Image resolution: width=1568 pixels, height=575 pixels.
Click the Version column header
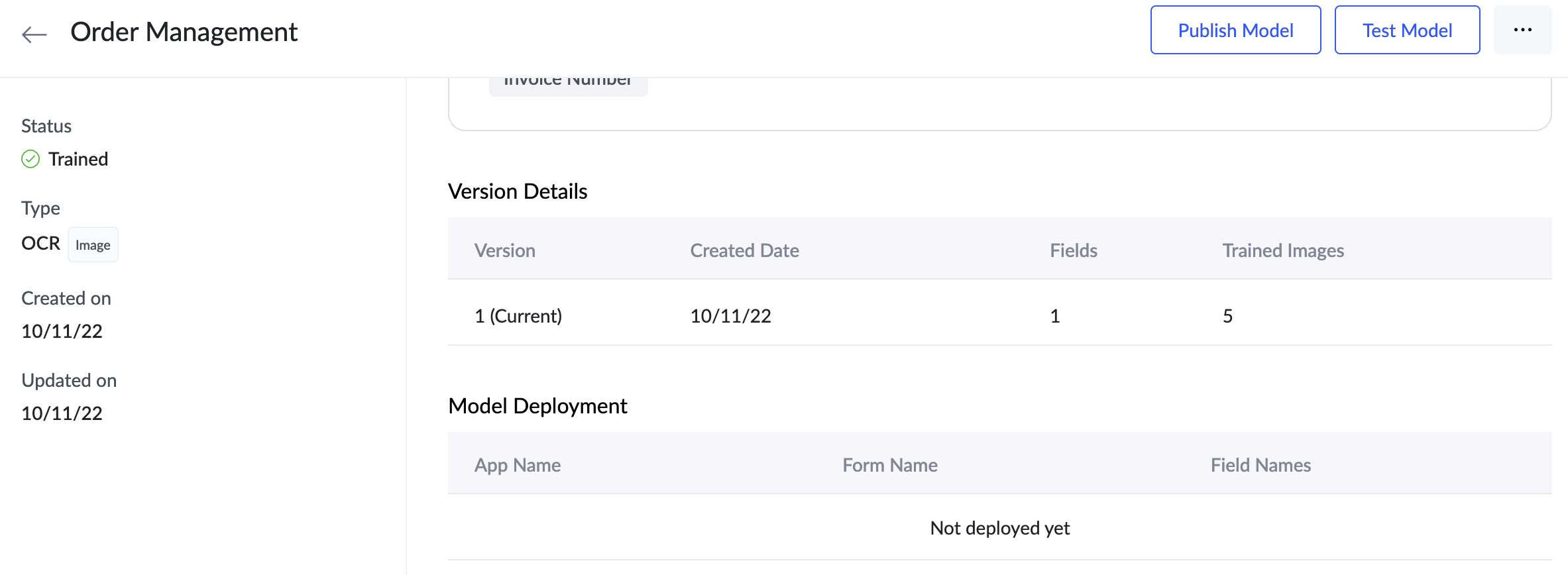click(504, 250)
